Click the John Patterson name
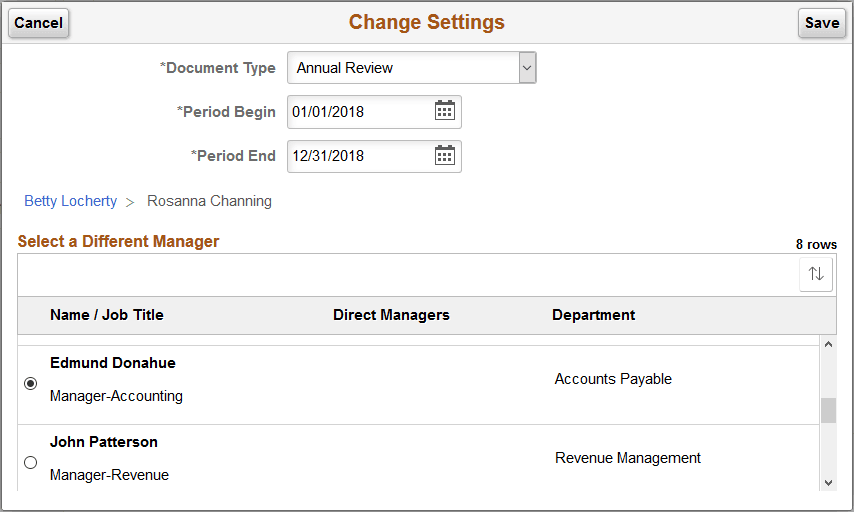854x512 pixels. pos(104,442)
